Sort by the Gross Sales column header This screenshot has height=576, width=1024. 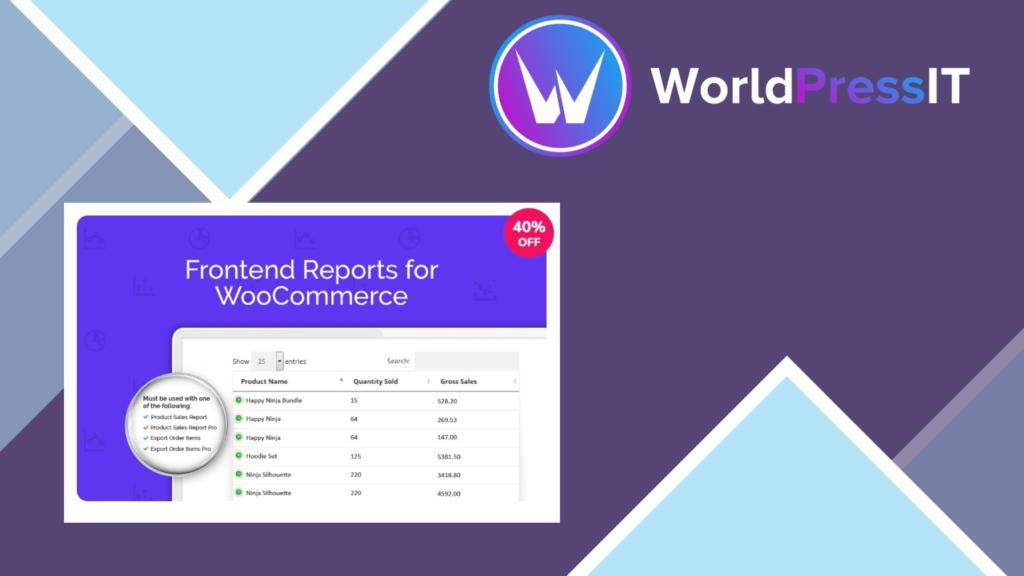pos(458,381)
